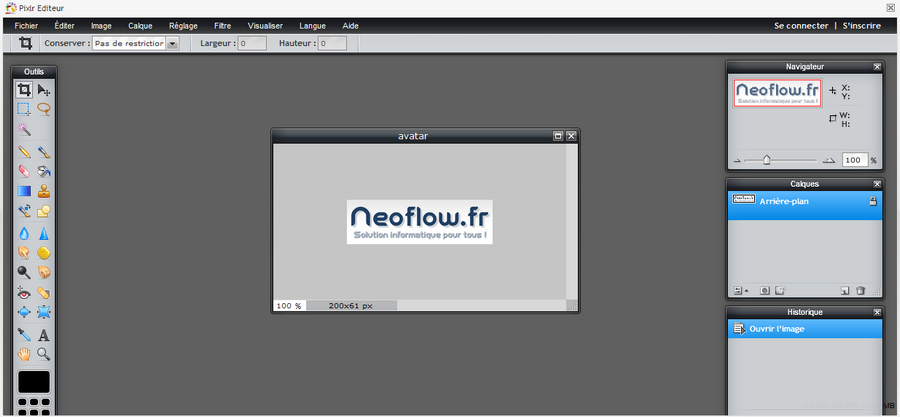This screenshot has height=417, width=900.
Task: Select the Spot Heal bandage tool
Action: [44, 293]
